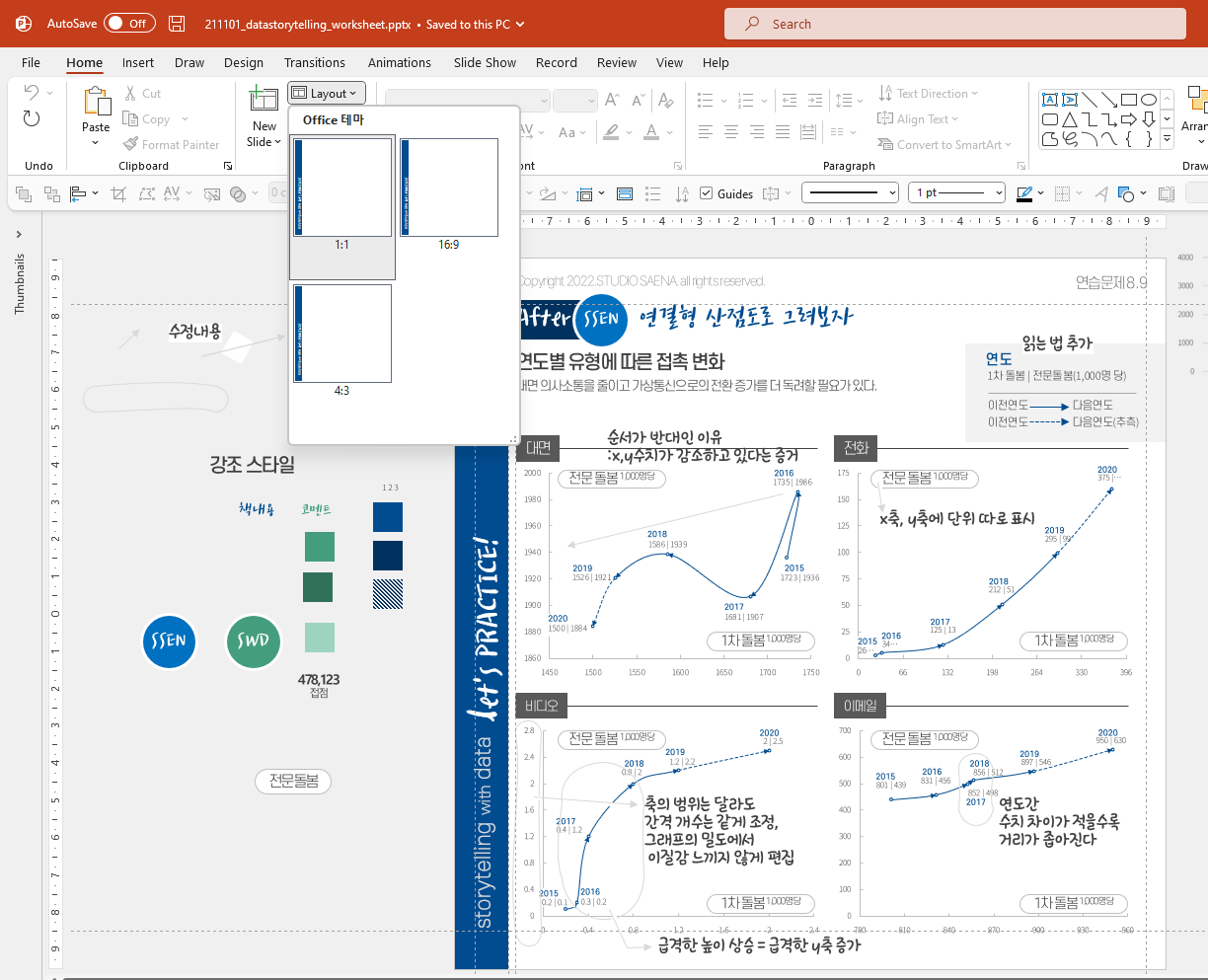The image size is (1208, 980).
Task: Select the Down Arrow block shape
Action: (x=1149, y=119)
